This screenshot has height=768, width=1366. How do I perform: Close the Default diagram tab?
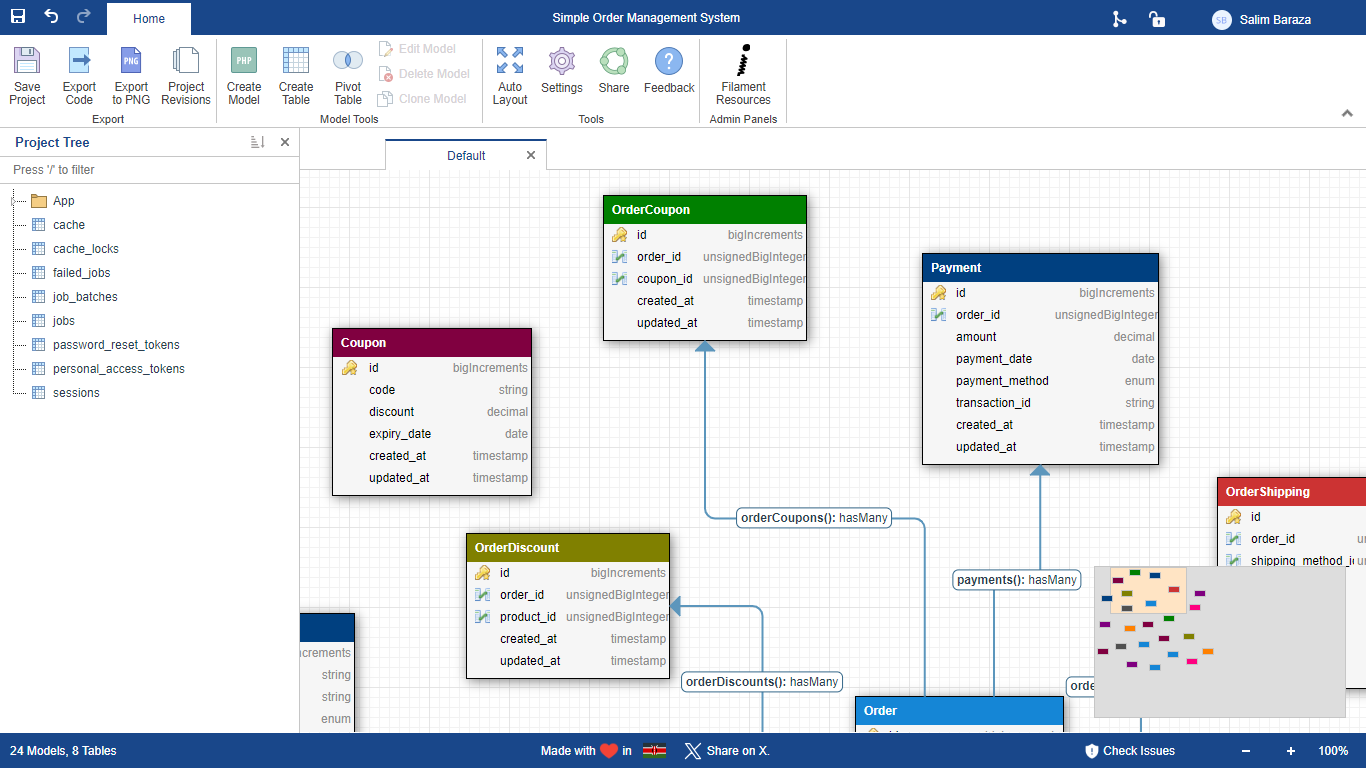tap(531, 155)
